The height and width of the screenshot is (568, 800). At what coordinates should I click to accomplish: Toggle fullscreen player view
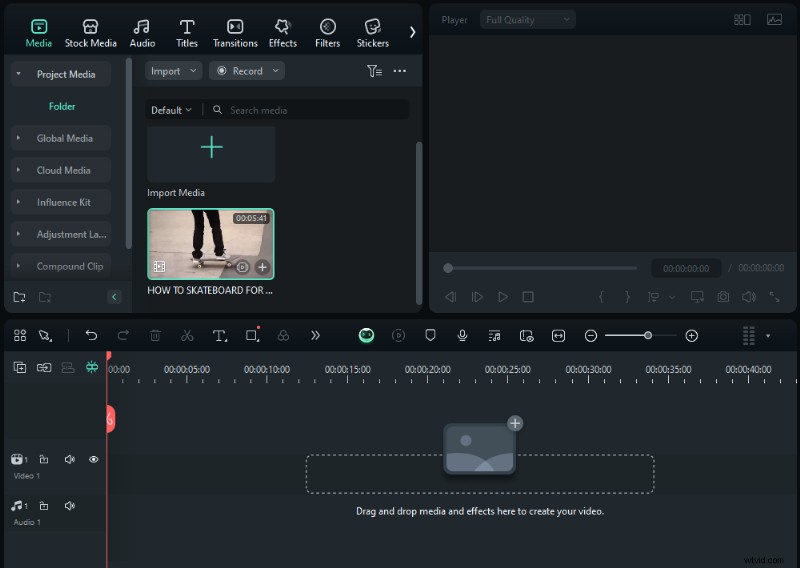774,297
